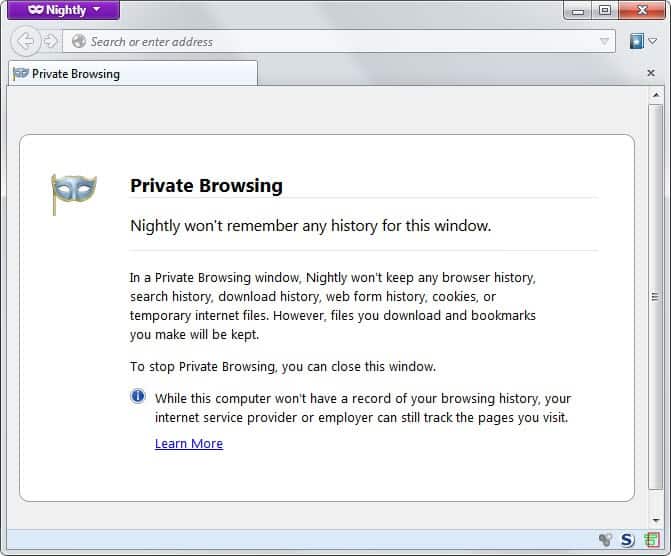Open the Nightly application menu
This screenshot has height=556, width=671.
tap(63, 10)
